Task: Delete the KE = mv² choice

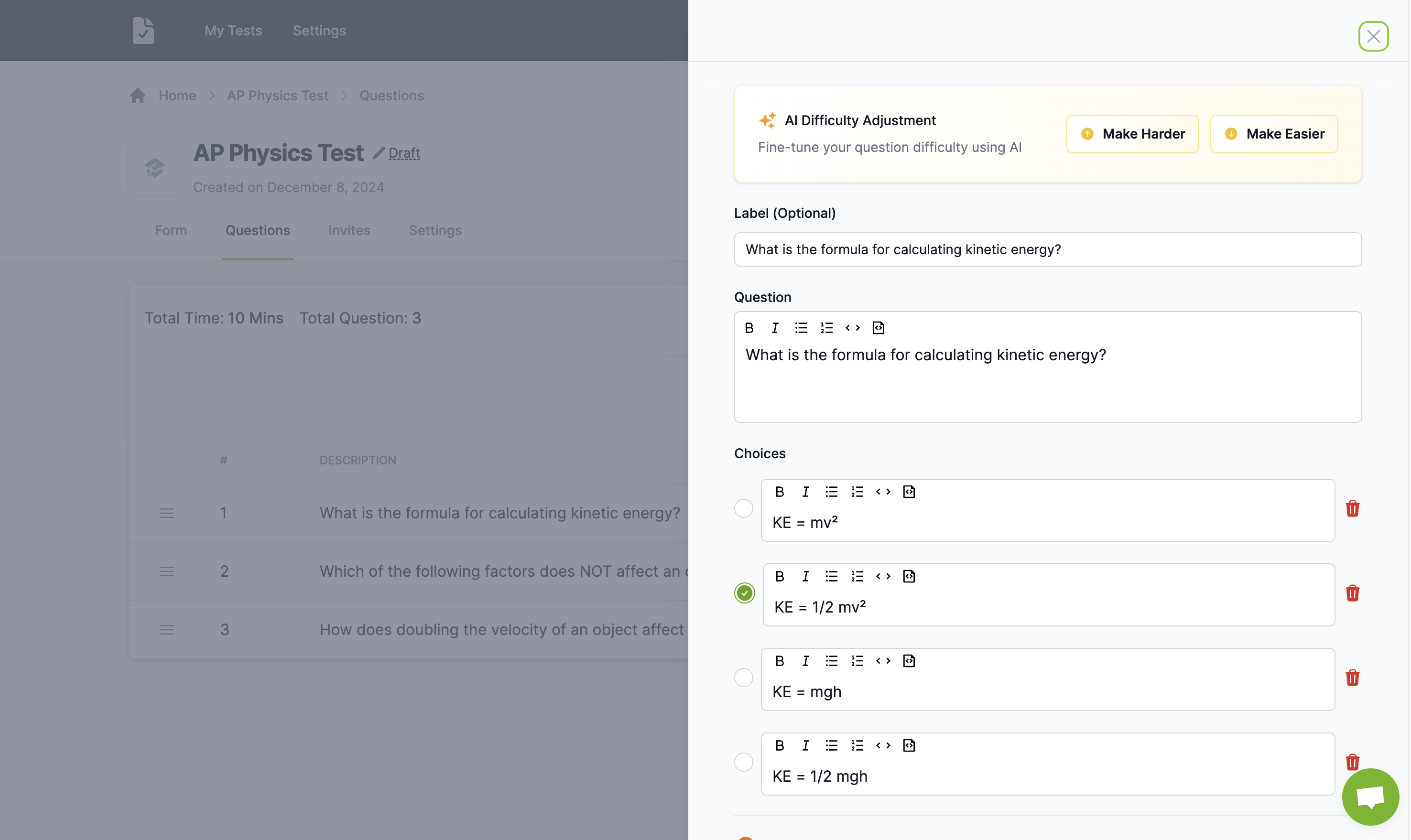Action: click(1352, 508)
